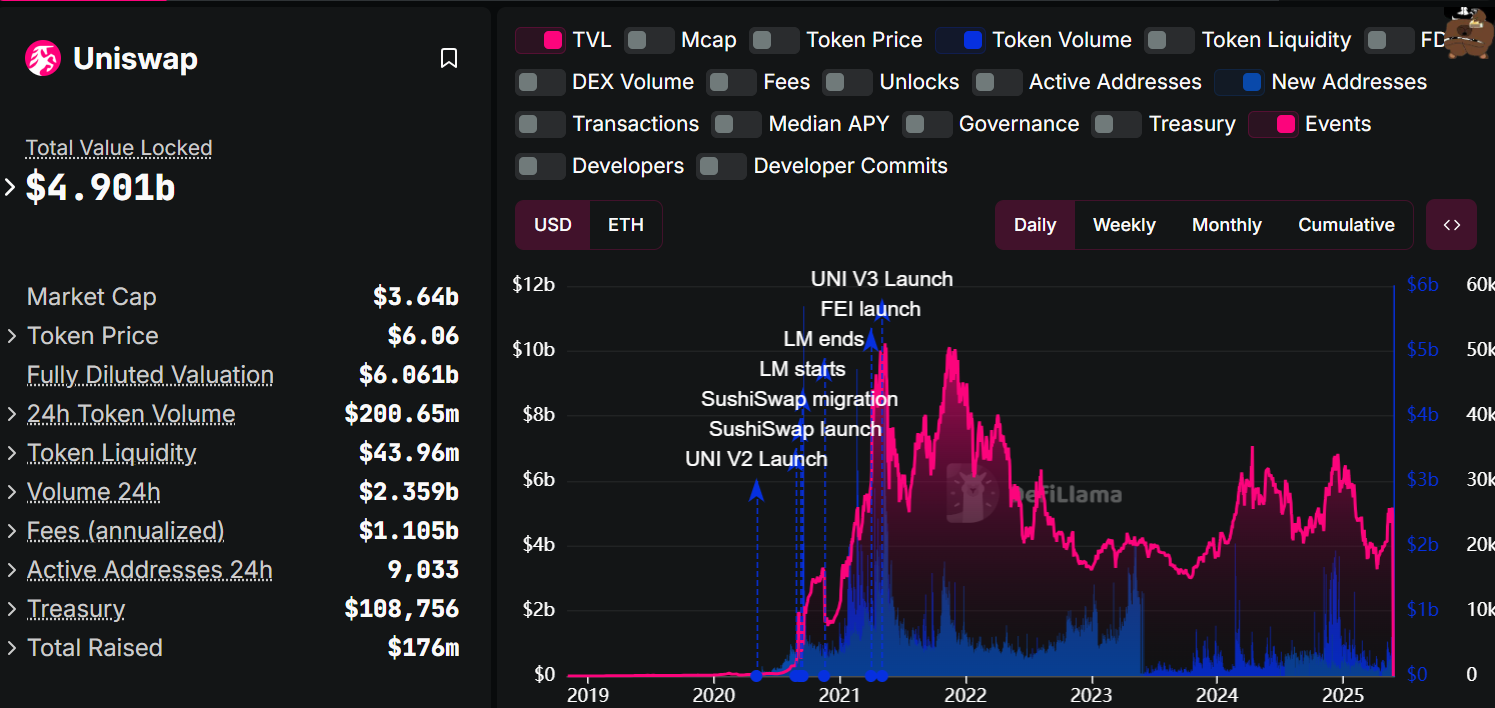This screenshot has width=1495, height=708.
Task: Turn on the Treasury chart toggle
Action: pos(1116,125)
